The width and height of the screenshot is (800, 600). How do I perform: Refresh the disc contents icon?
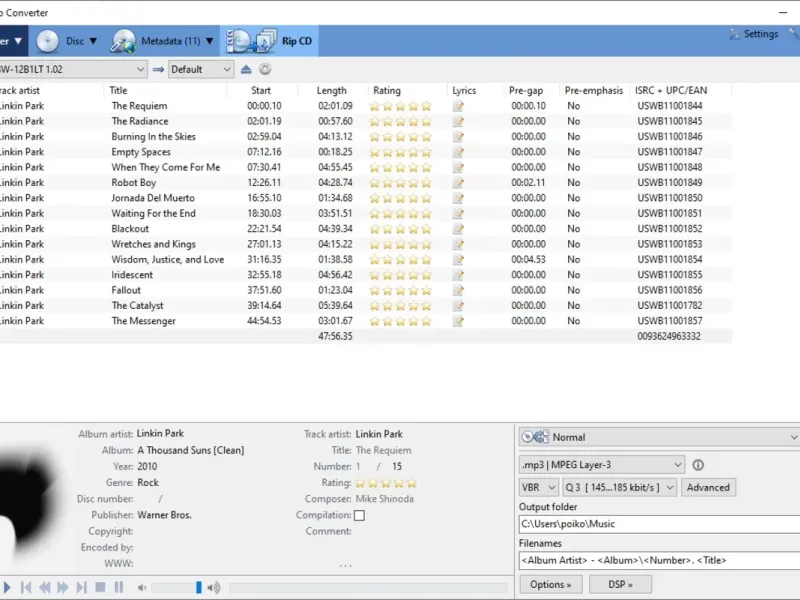(265, 69)
